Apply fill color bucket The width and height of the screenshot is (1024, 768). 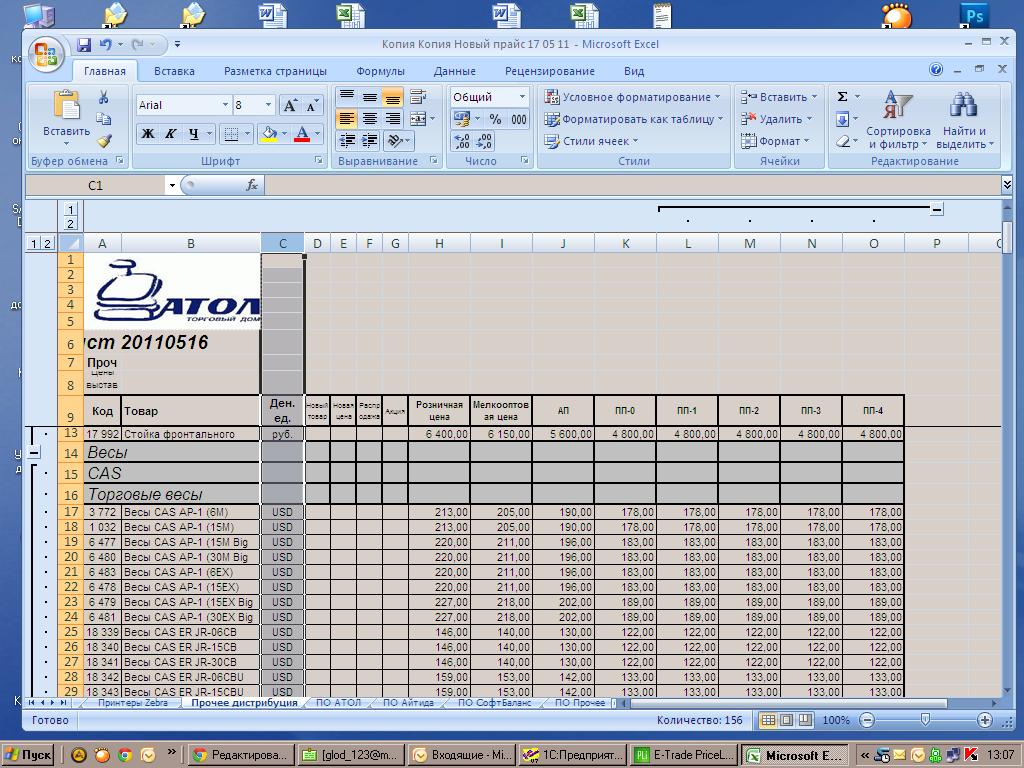(269, 134)
